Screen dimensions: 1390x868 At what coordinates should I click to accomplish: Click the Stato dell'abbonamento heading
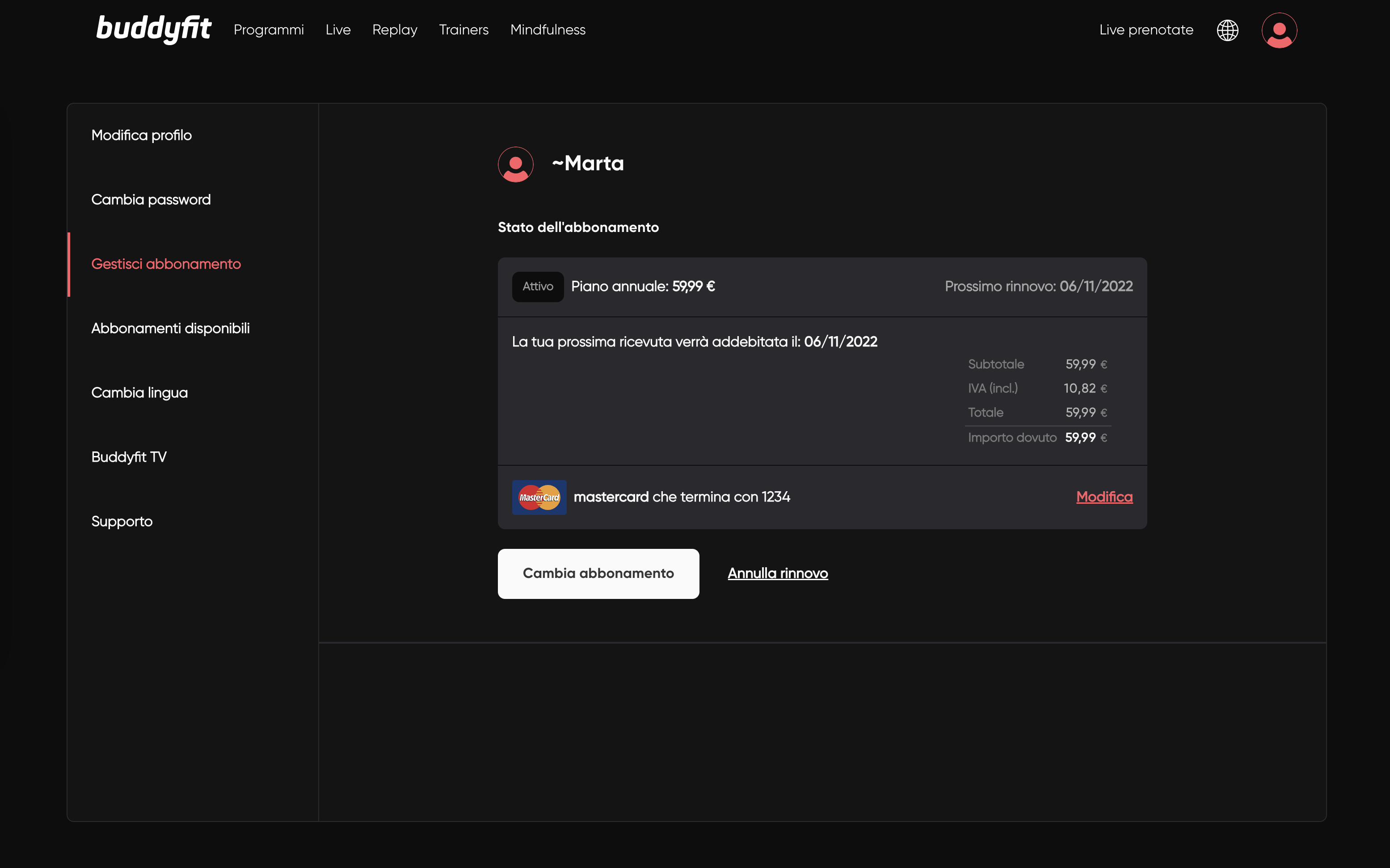click(578, 228)
